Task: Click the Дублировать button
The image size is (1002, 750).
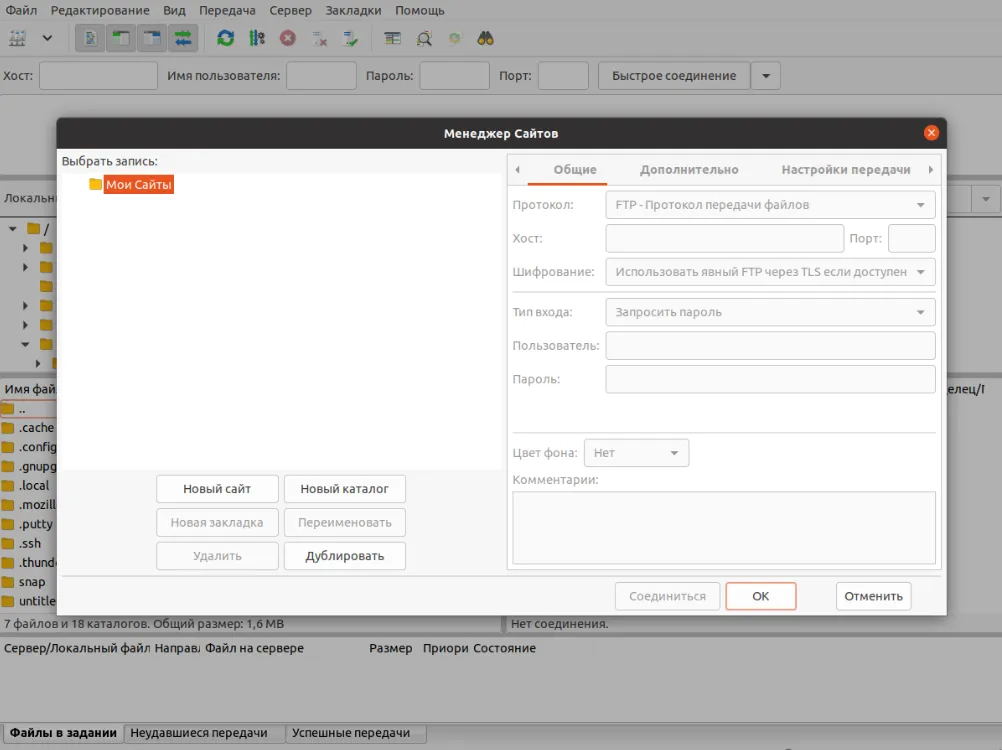Action: 344,556
